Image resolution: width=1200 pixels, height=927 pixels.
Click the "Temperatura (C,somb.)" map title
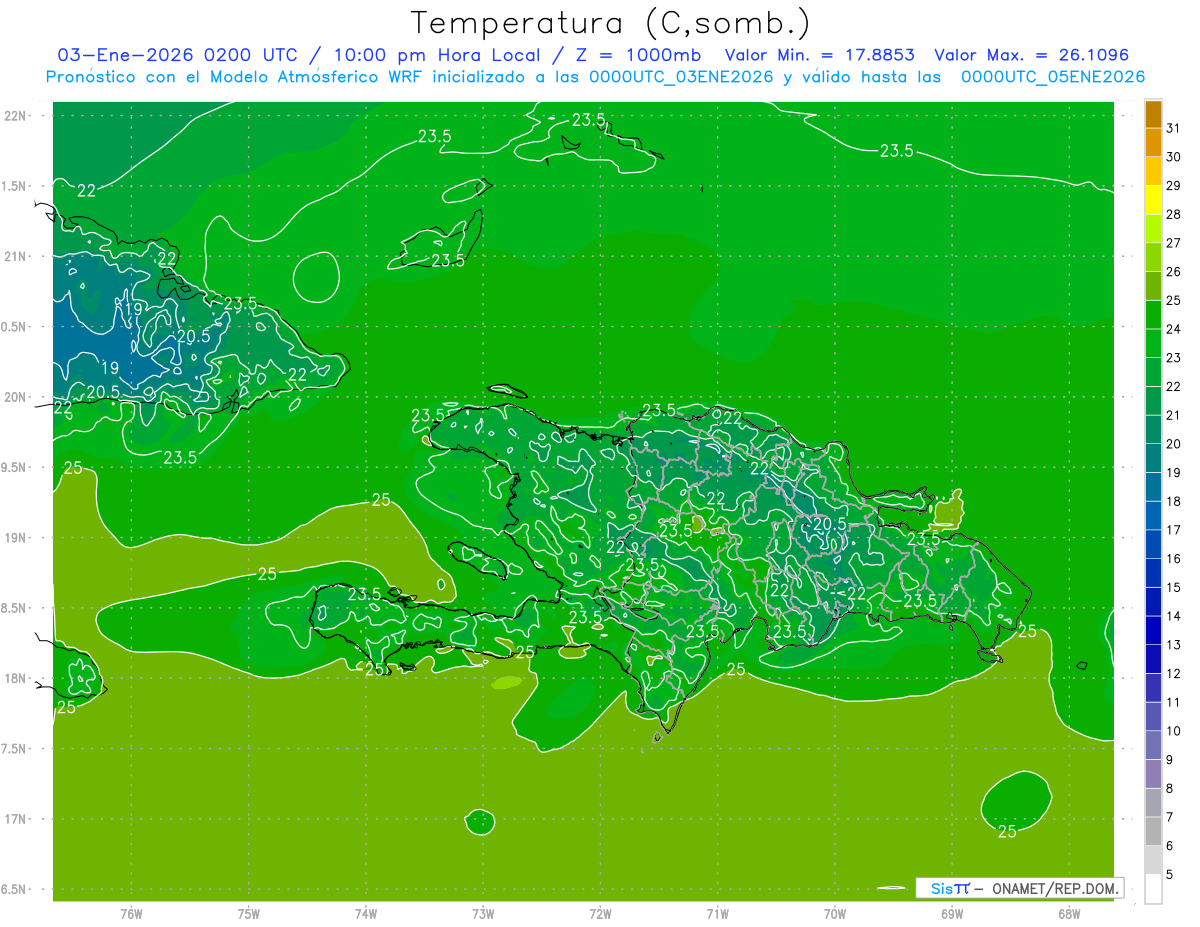(x=611, y=23)
